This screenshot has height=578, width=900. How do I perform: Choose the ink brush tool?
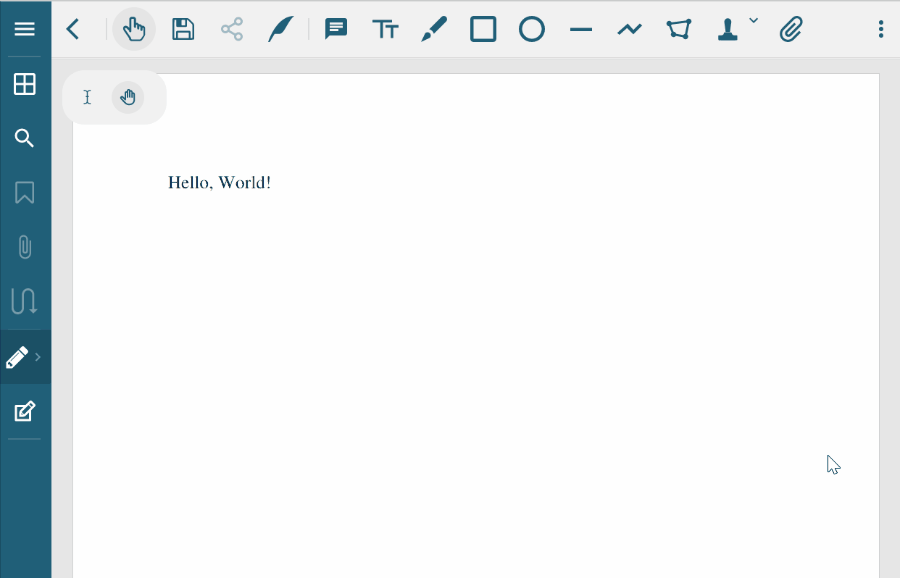(x=434, y=29)
